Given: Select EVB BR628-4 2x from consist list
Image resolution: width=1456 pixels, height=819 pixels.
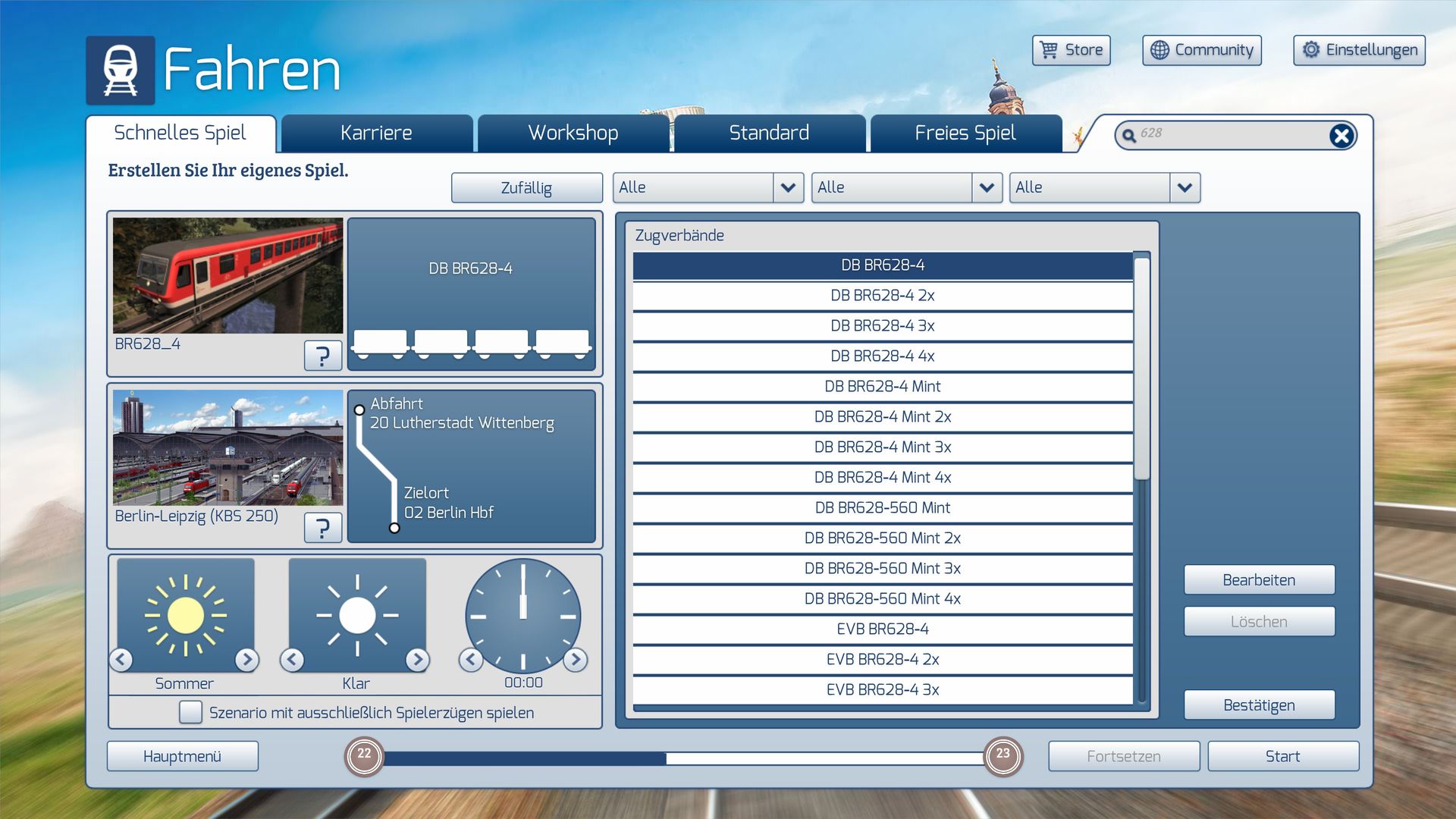Looking at the screenshot, I should point(882,659).
